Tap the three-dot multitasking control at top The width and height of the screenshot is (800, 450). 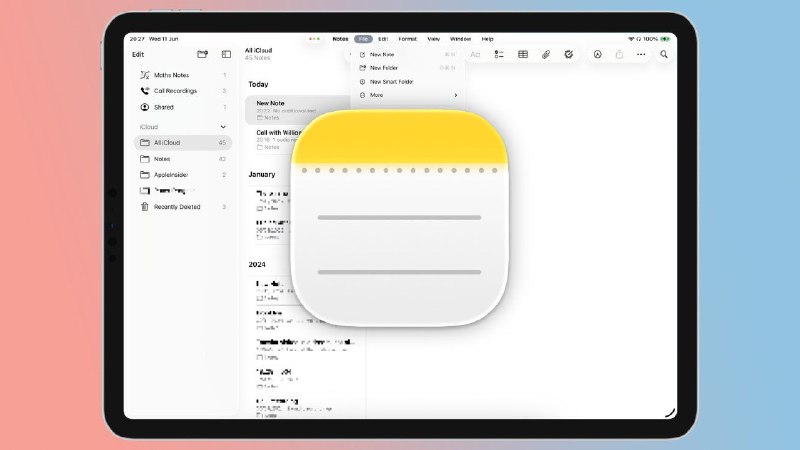click(x=314, y=39)
